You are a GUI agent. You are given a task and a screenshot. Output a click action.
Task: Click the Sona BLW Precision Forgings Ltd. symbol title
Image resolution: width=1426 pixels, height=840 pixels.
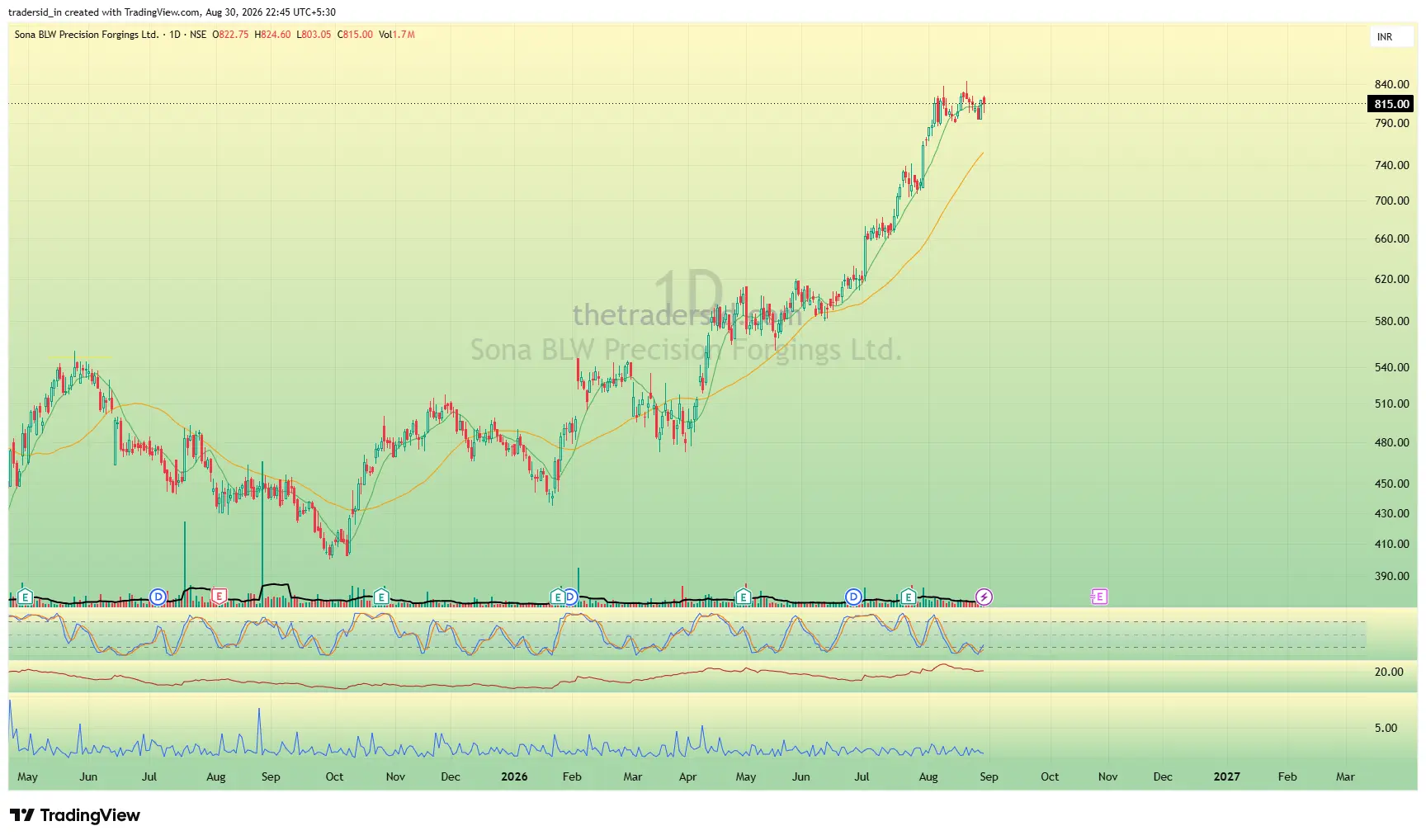tap(87, 35)
